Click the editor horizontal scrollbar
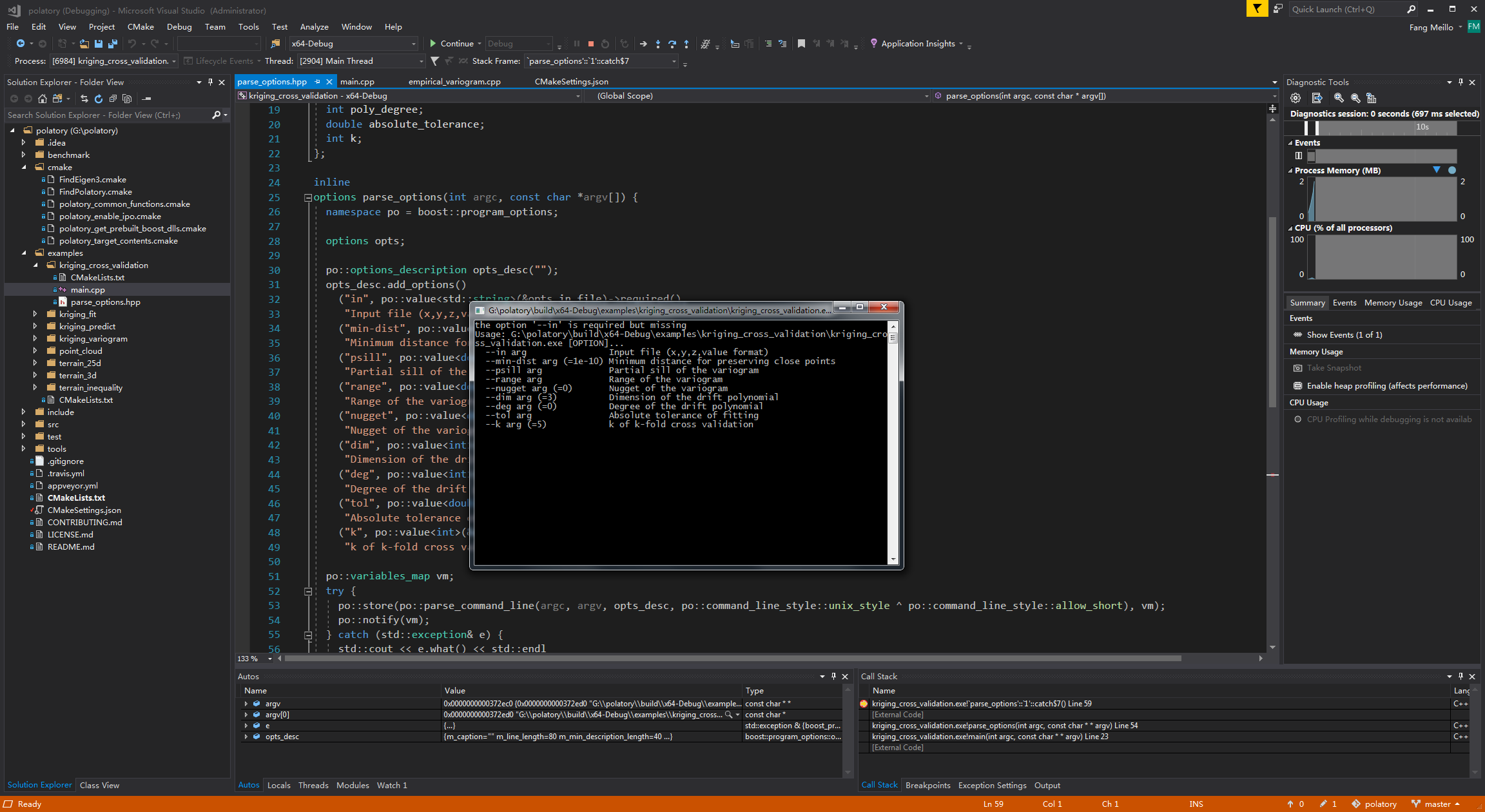Viewport: 1485px width, 812px height. click(732, 659)
